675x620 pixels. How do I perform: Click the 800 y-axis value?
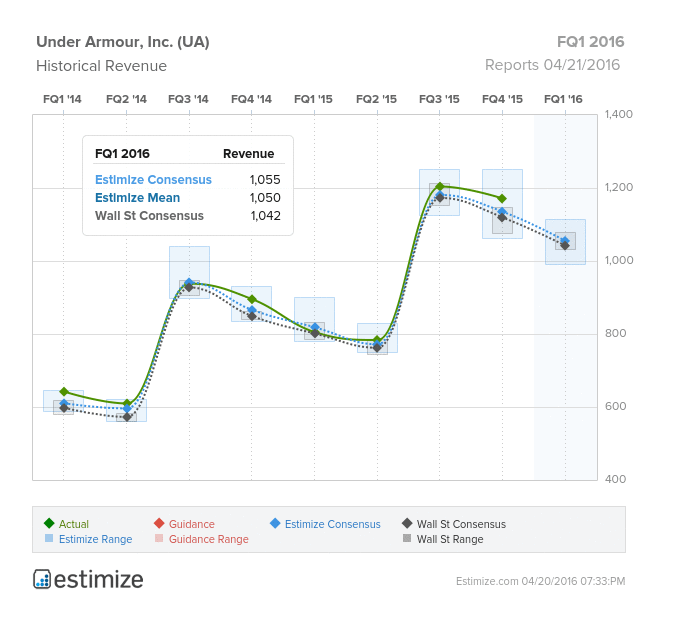pos(615,333)
